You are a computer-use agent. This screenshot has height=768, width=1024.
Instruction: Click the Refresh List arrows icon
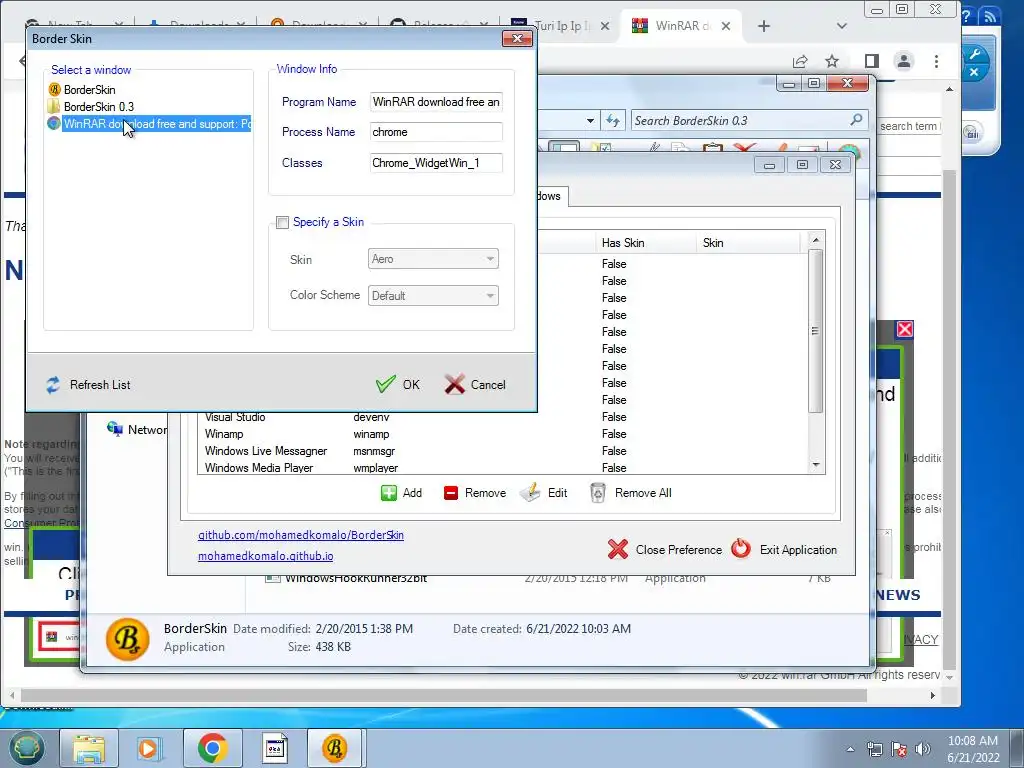click(53, 385)
